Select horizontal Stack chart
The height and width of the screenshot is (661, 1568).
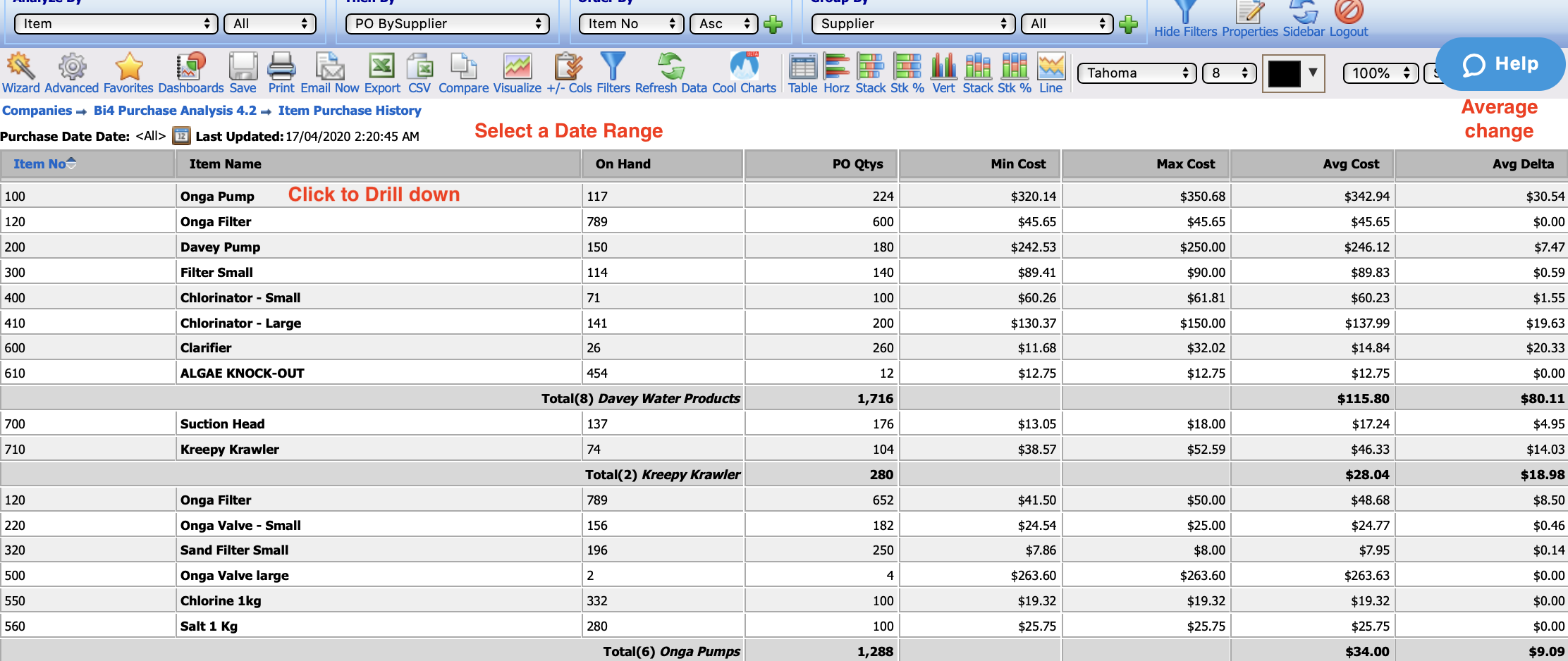click(x=870, y=73)
